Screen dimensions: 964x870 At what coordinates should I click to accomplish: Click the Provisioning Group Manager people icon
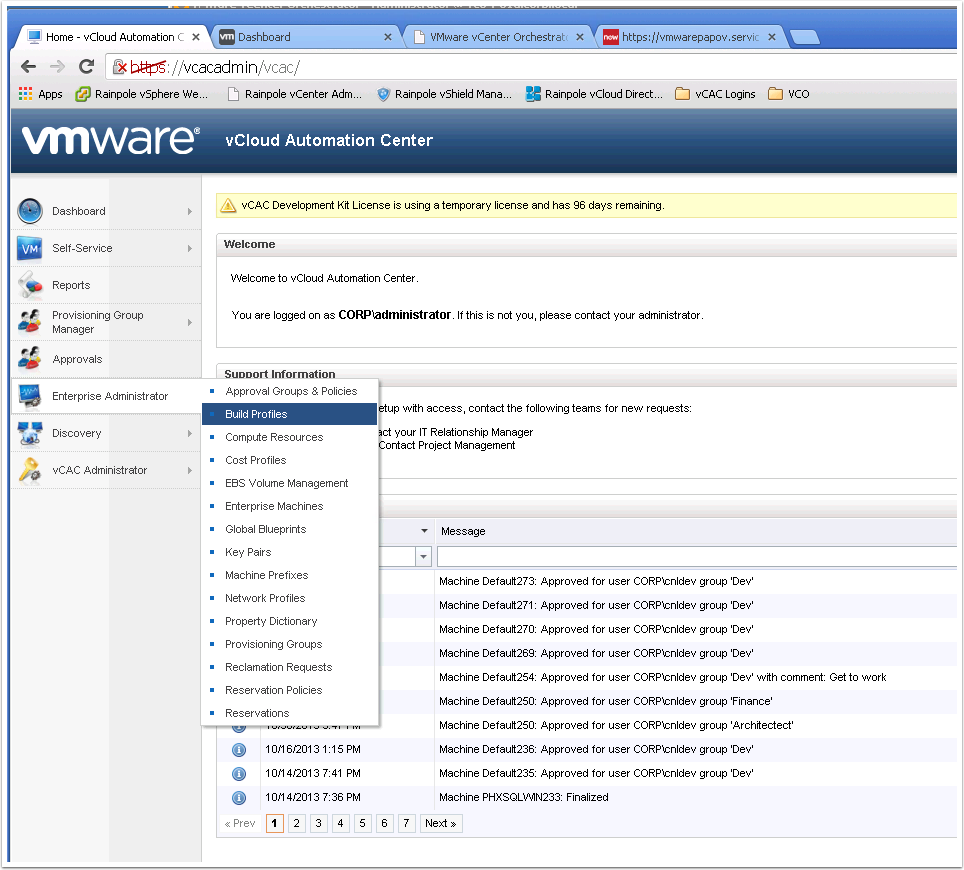tap(30, 321)
